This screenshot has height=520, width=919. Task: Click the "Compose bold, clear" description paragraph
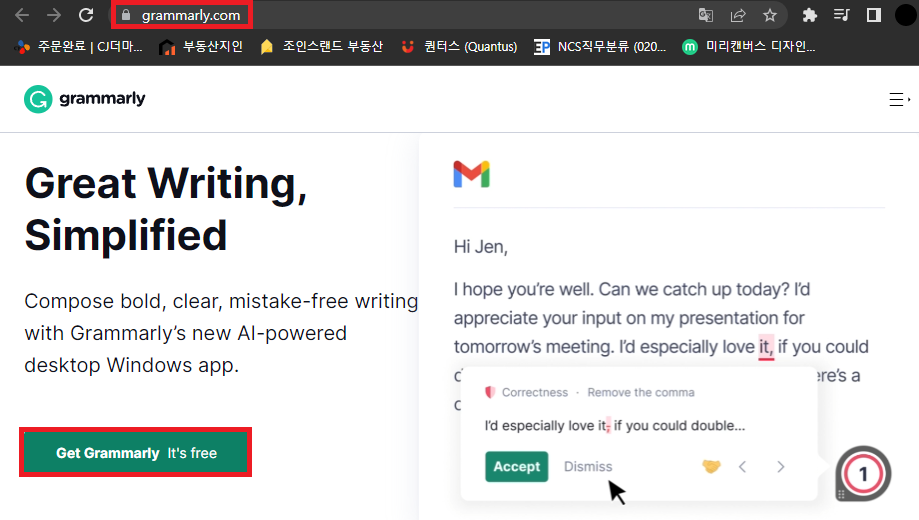point(221,333)
